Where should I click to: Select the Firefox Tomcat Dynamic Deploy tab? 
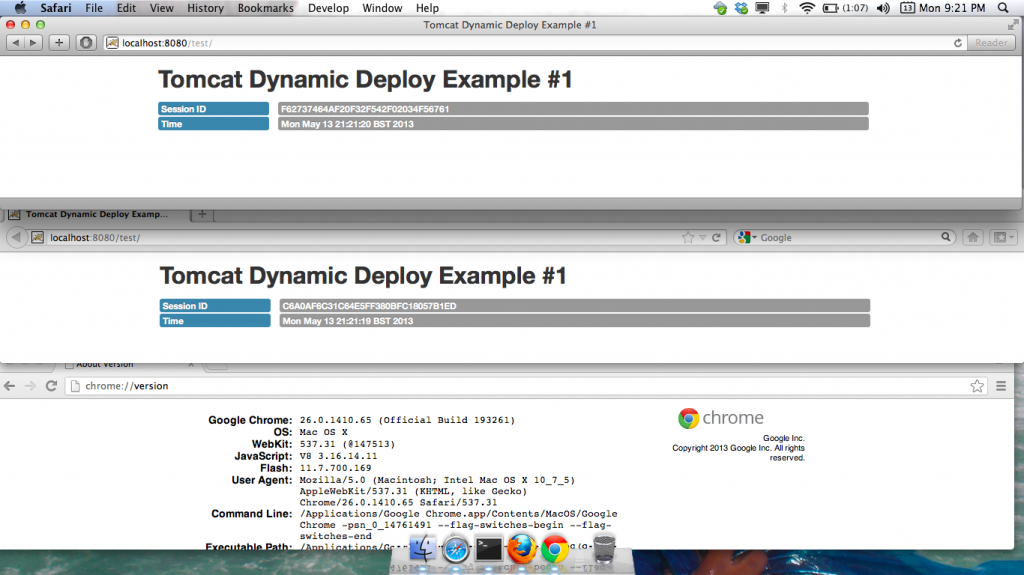click(95, 214)
